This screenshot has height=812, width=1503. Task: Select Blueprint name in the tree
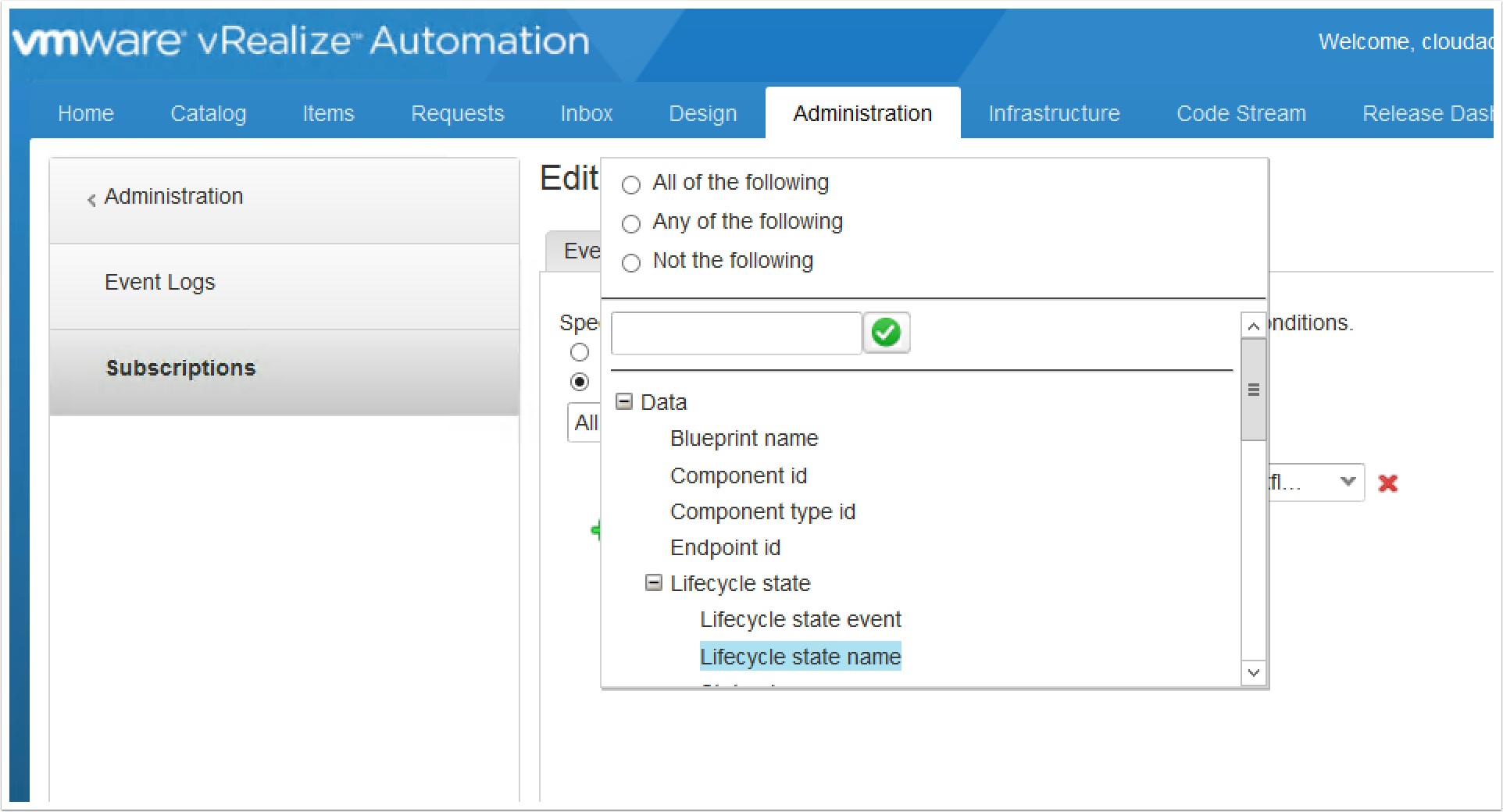[744, 439]
